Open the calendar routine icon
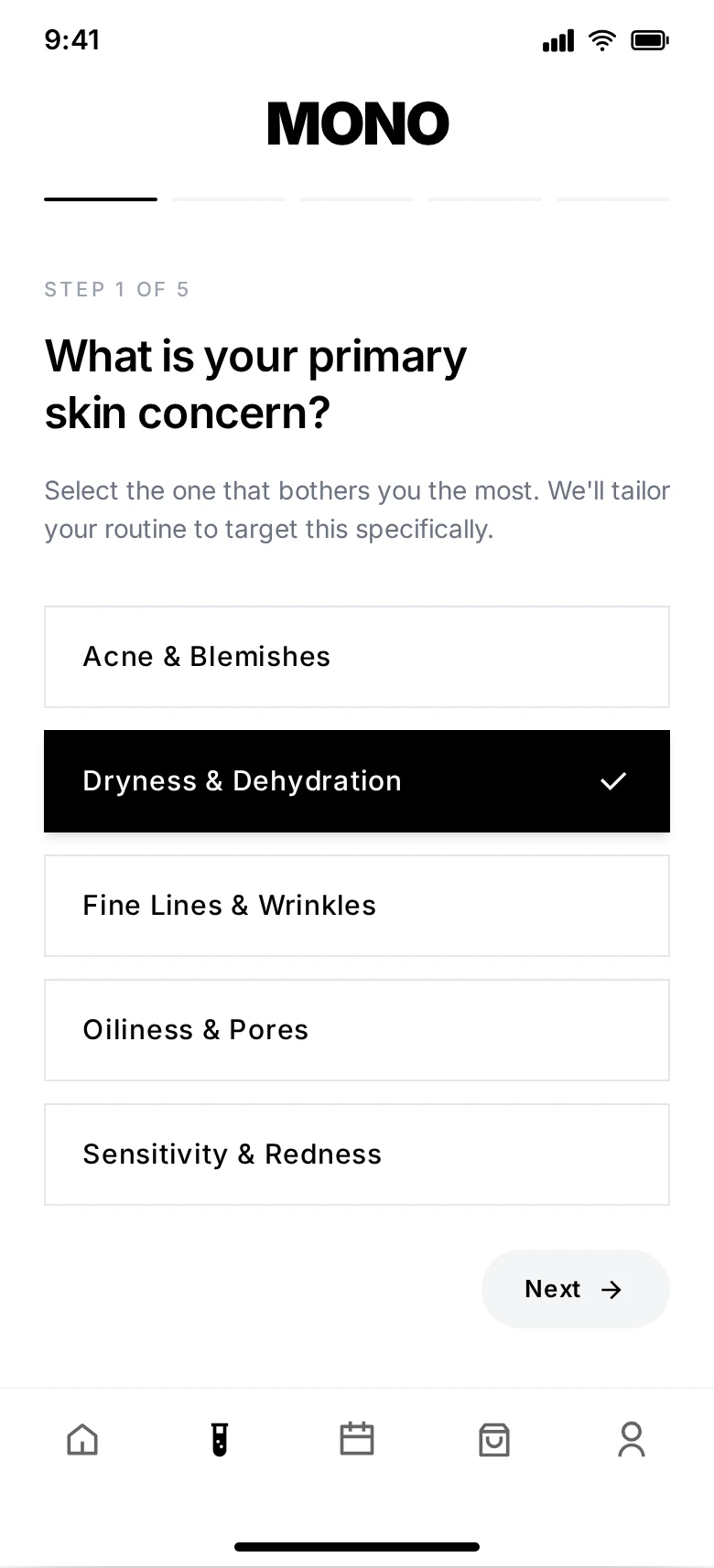Viewport: 714px width, 1568px height. pyautogui.click(x=357, y=1439)
